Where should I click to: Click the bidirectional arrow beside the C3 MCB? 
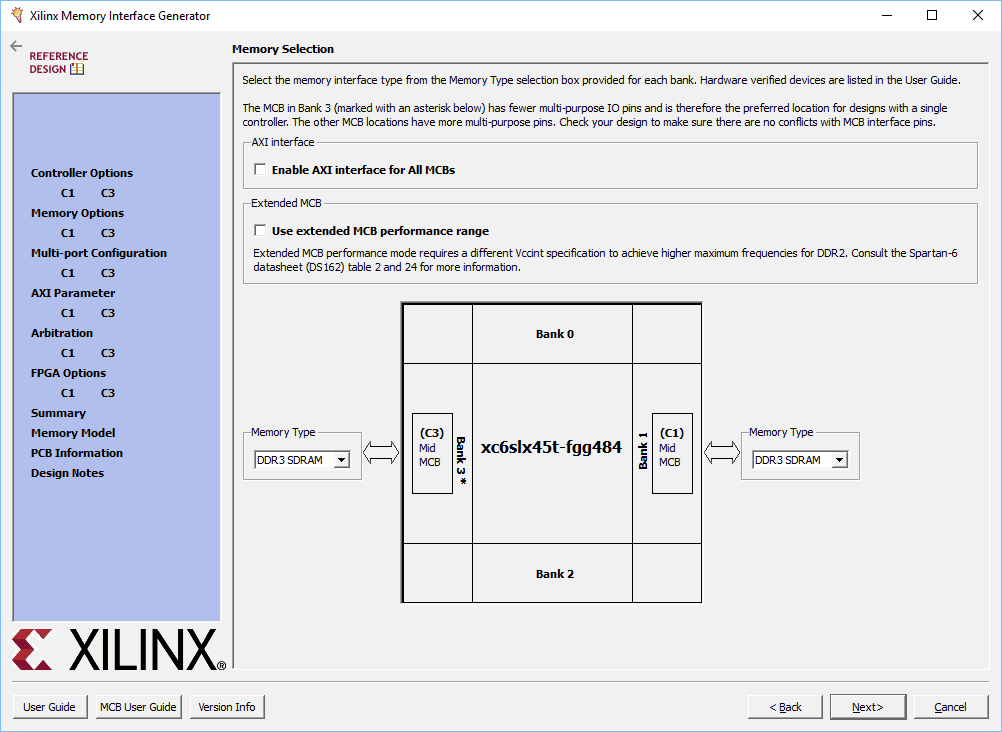380,453
